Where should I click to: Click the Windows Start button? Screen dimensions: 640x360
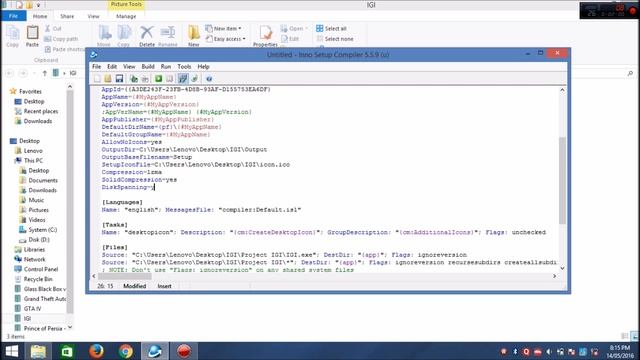click(x=12, y=351)
